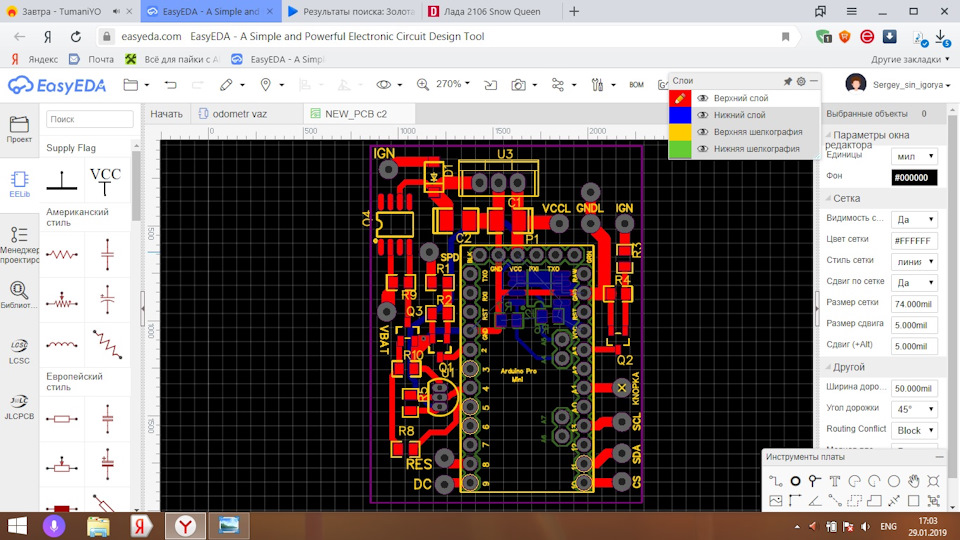Open the Сдвиг по сетке dropdown
The width and height of the screenshot is (960, 540).
point(914,283)
